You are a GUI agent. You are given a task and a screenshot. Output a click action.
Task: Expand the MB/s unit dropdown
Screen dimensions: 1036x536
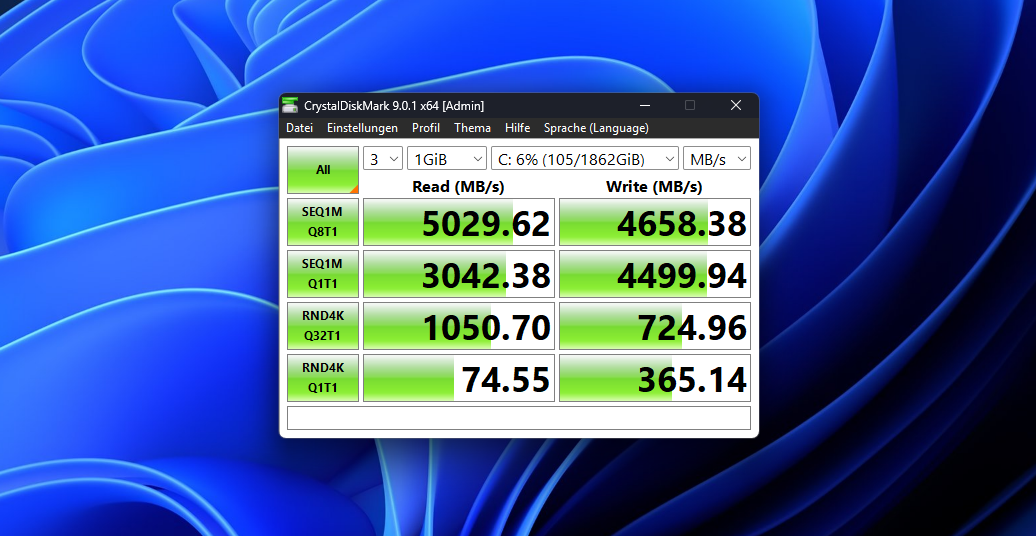(716, 159)
